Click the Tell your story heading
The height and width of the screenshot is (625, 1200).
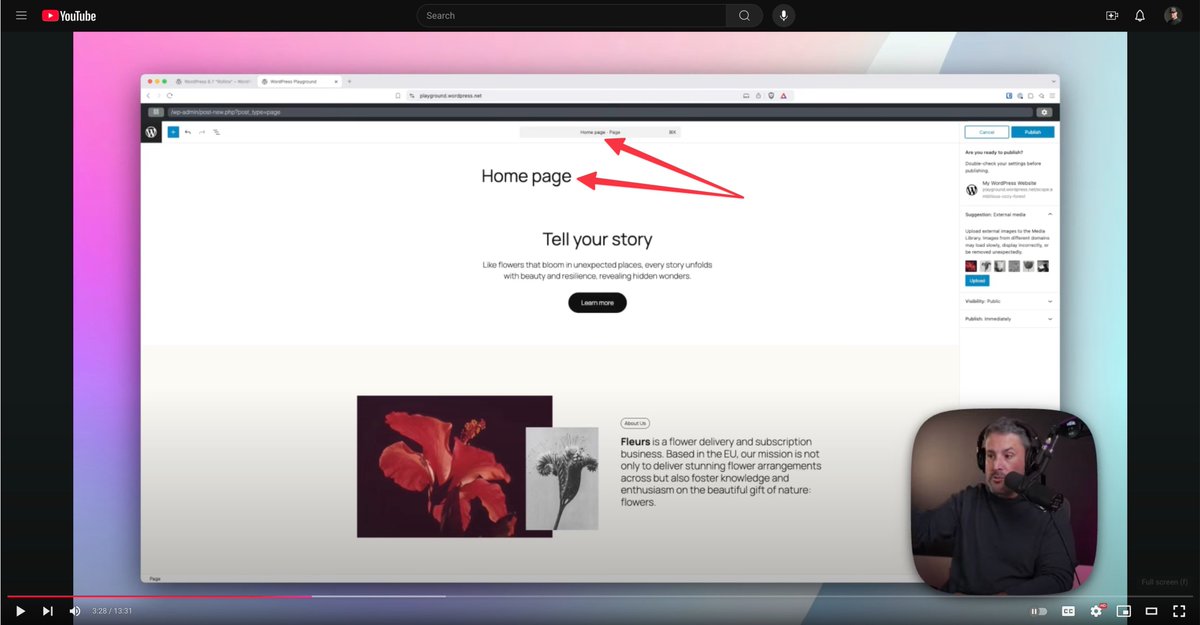[597, 240]
